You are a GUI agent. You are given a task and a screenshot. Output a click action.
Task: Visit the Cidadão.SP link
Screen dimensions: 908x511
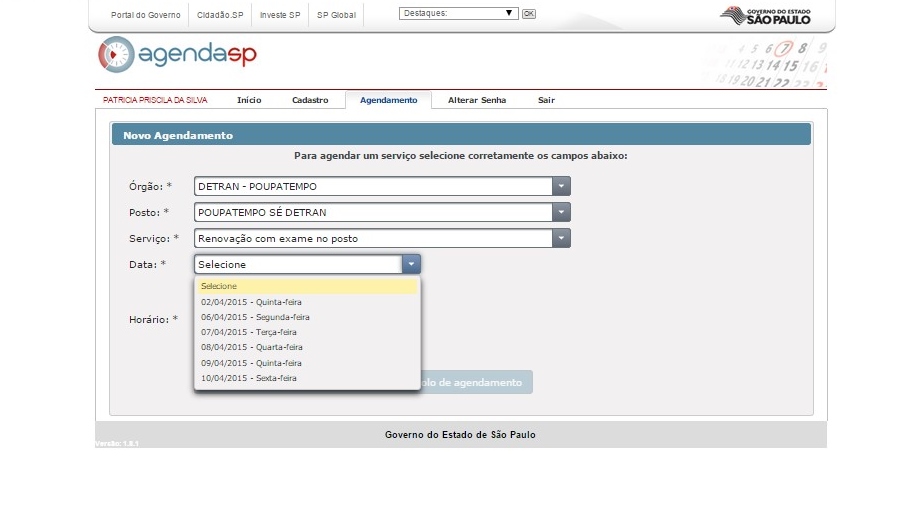(x=220, y=15)
